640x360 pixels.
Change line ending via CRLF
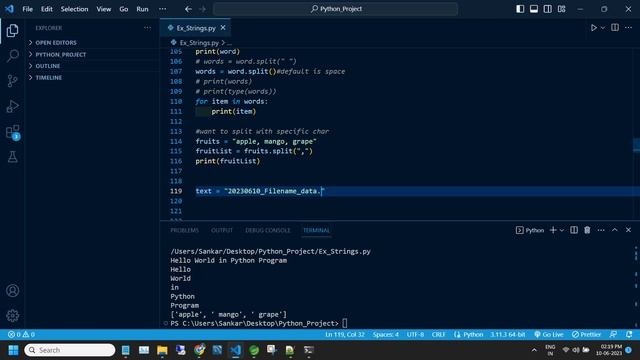point(438,334)
